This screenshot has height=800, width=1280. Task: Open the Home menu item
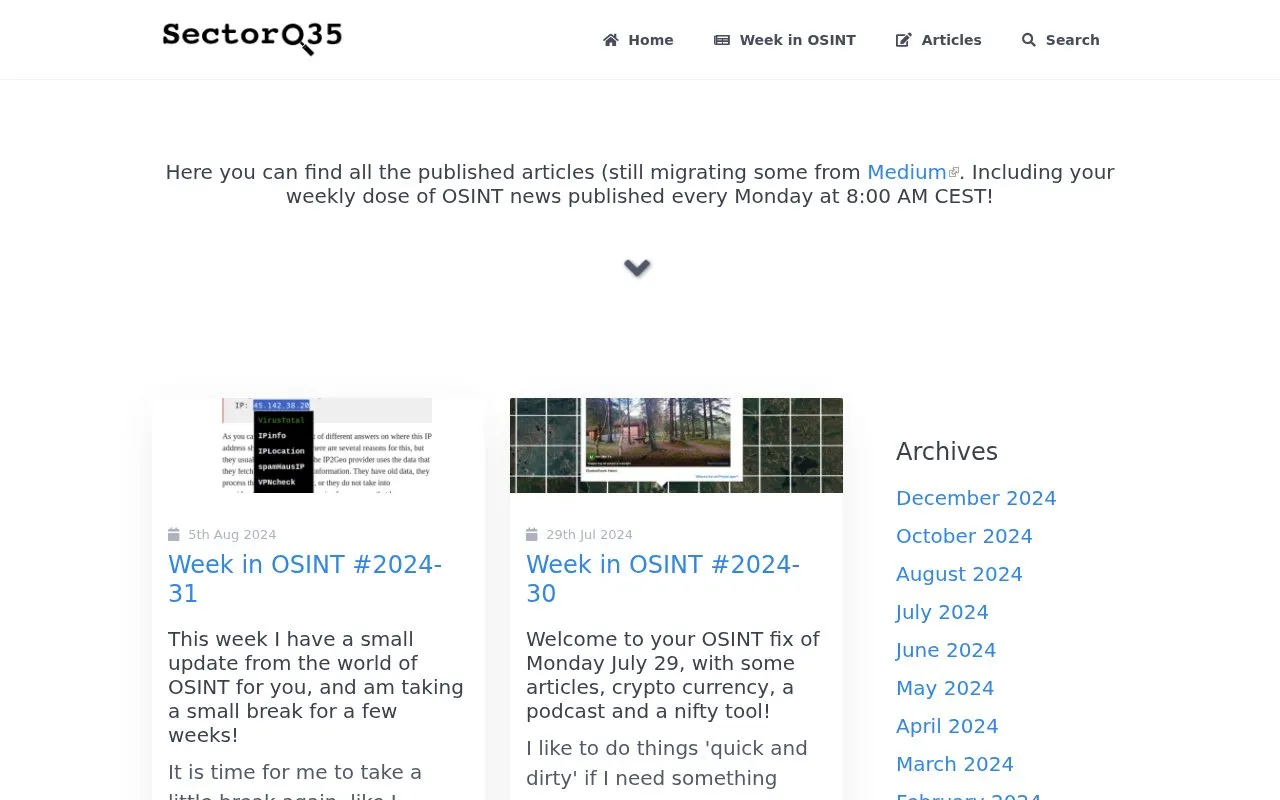tap(638, 40)
